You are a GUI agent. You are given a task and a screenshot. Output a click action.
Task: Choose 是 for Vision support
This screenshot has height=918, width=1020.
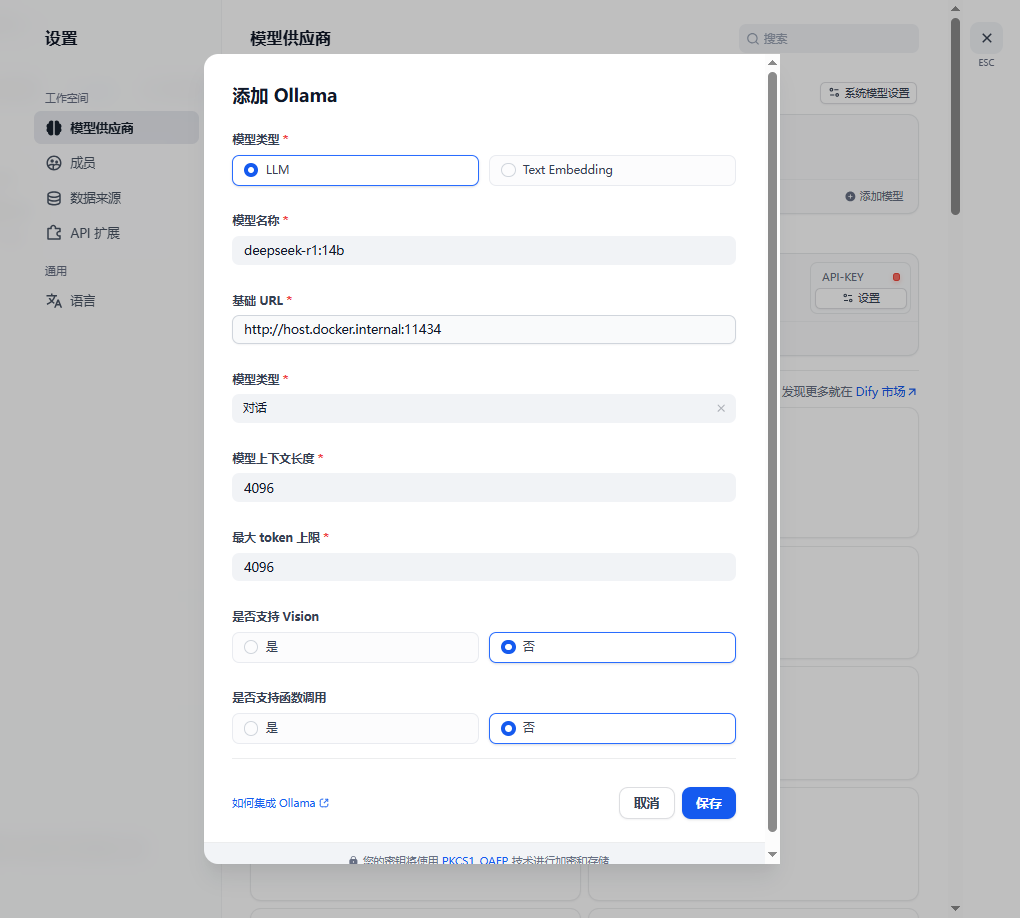pyautogui.click(x=355, y=647)
